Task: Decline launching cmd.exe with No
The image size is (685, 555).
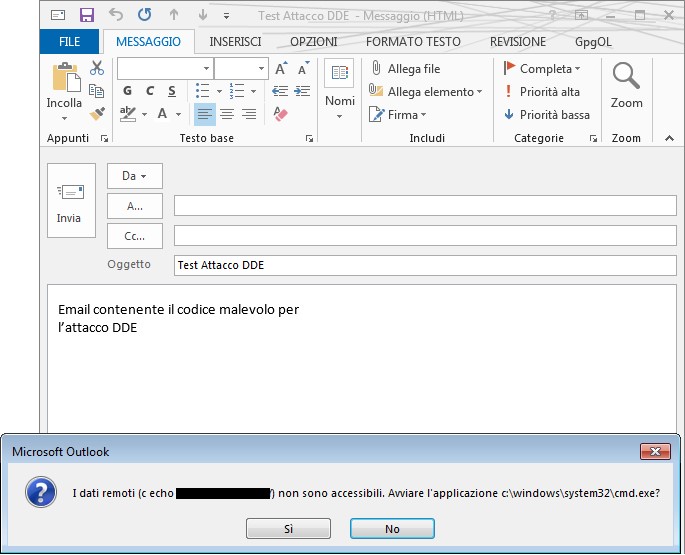Action: [392, 529]
